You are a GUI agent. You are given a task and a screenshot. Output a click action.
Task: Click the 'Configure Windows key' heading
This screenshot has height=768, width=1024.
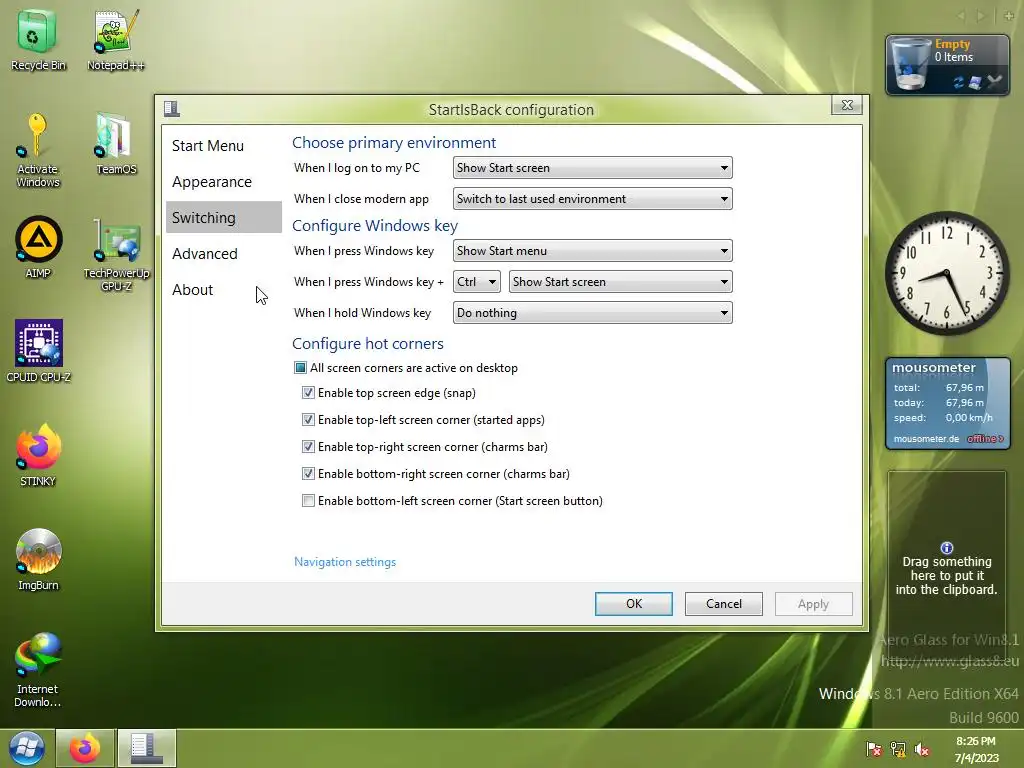click(x=375, y=225)
